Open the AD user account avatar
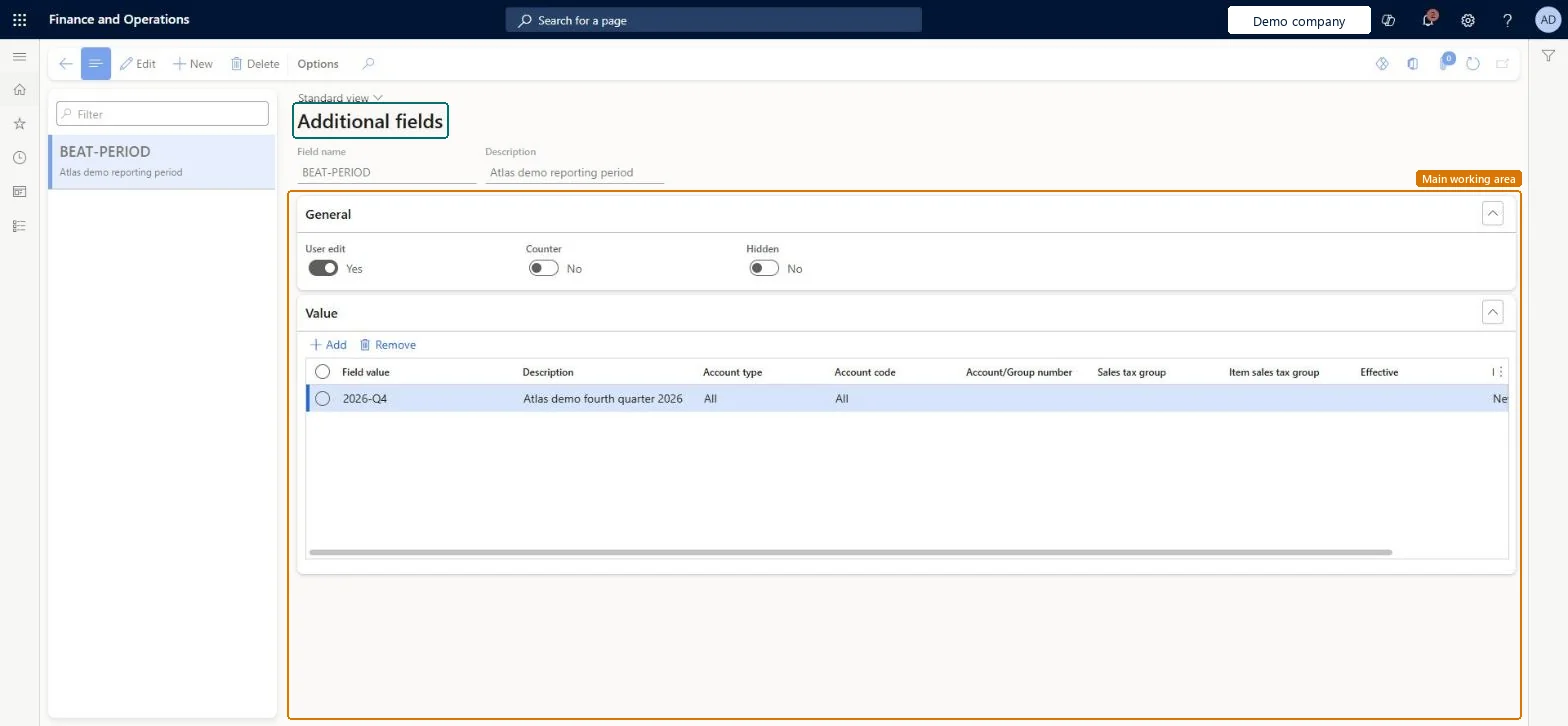1568x726 pixels. coord(1547,20)
